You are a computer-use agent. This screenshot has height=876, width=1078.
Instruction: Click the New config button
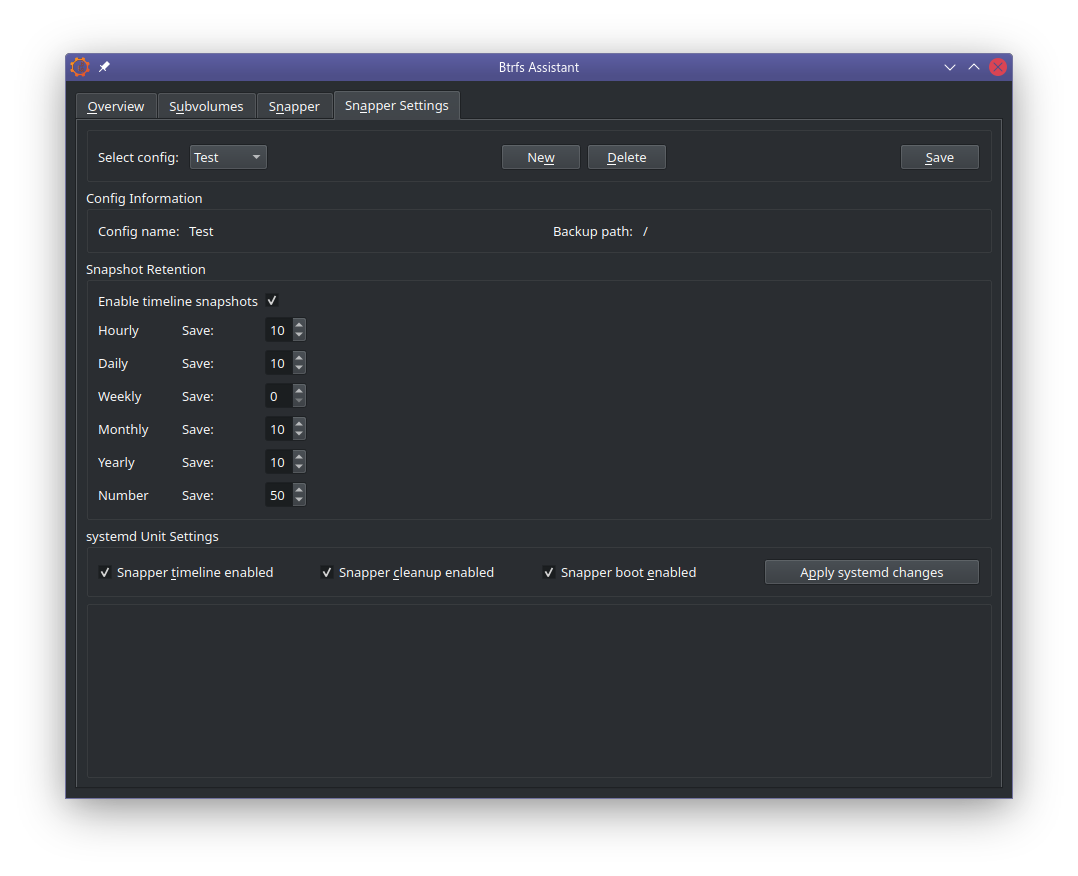coord(541,157)
